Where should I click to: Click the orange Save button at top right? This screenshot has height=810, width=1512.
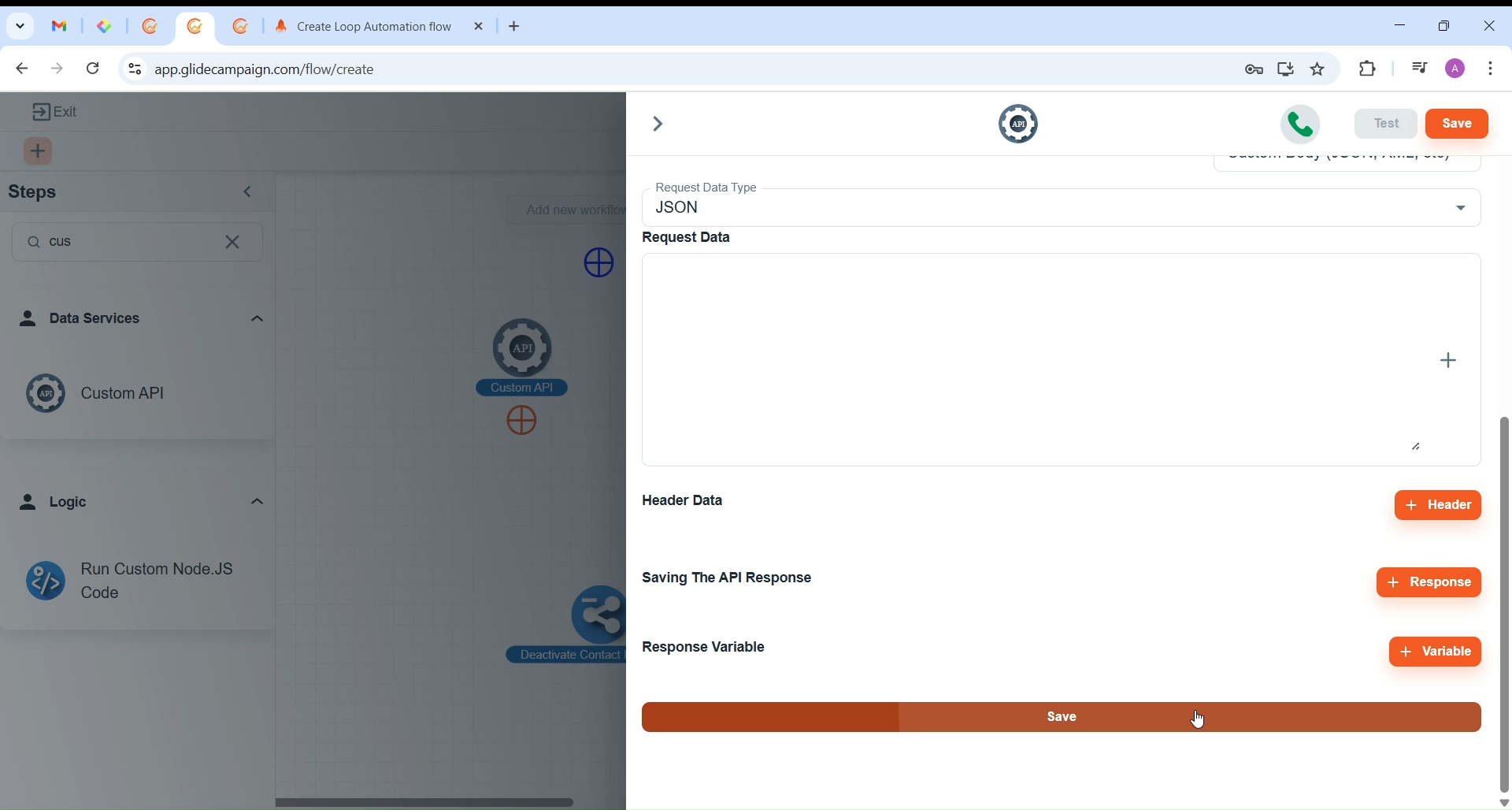point(1458,124)
